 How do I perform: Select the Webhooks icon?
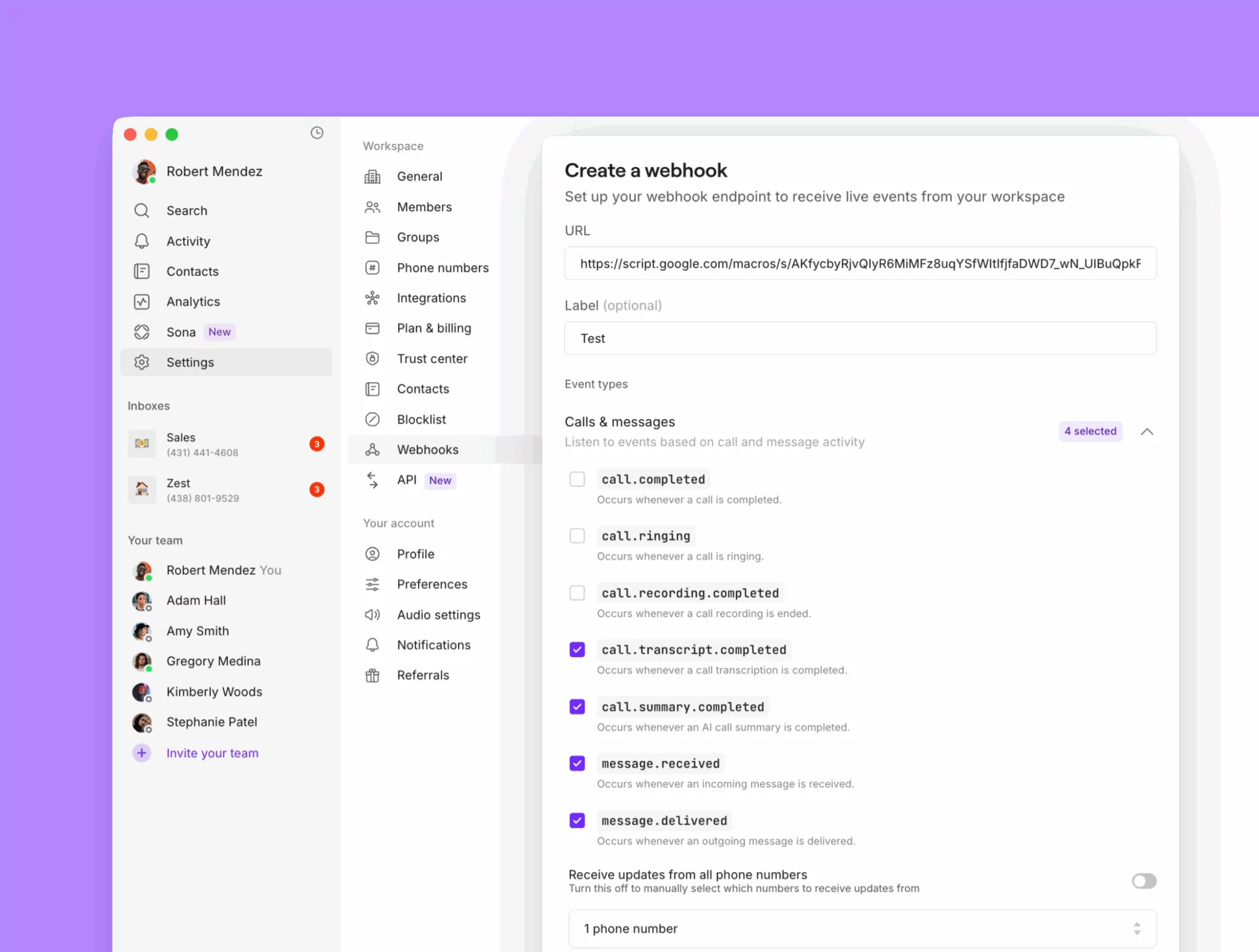point(373,449)
